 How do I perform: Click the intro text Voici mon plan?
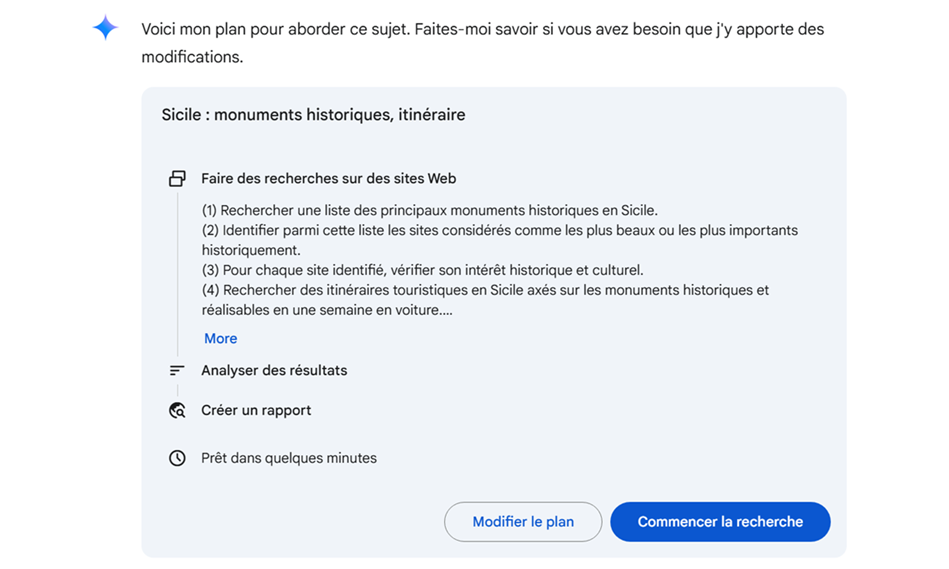(482, 43)
